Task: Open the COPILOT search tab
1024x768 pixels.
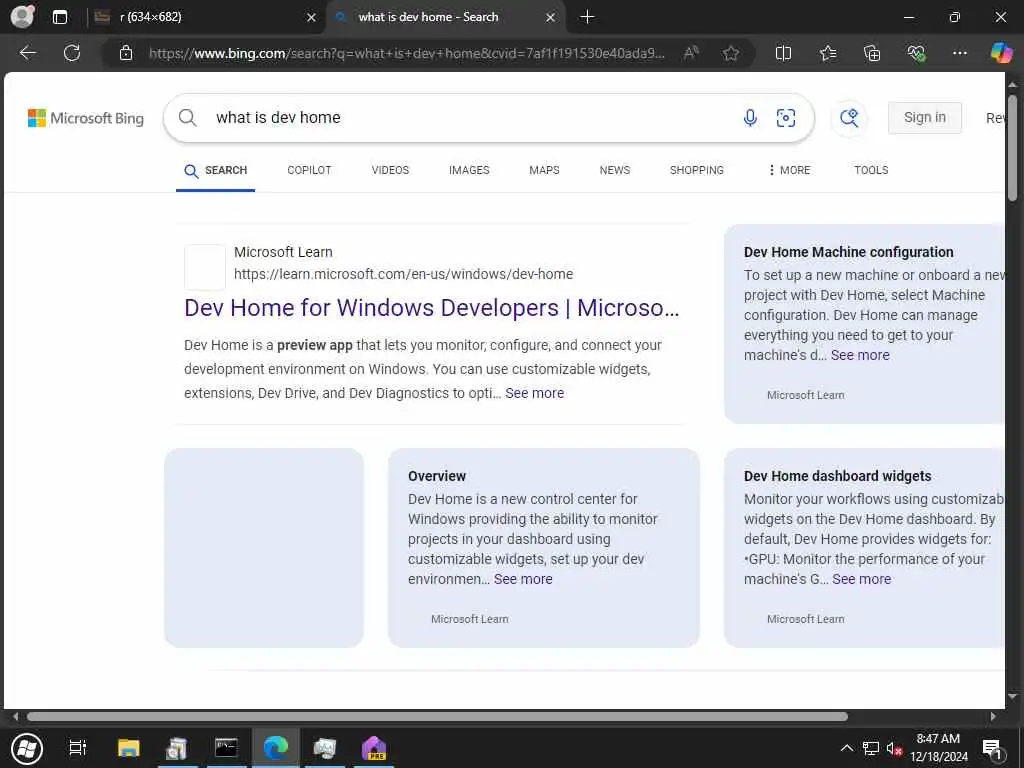Action: pos(309,170)
